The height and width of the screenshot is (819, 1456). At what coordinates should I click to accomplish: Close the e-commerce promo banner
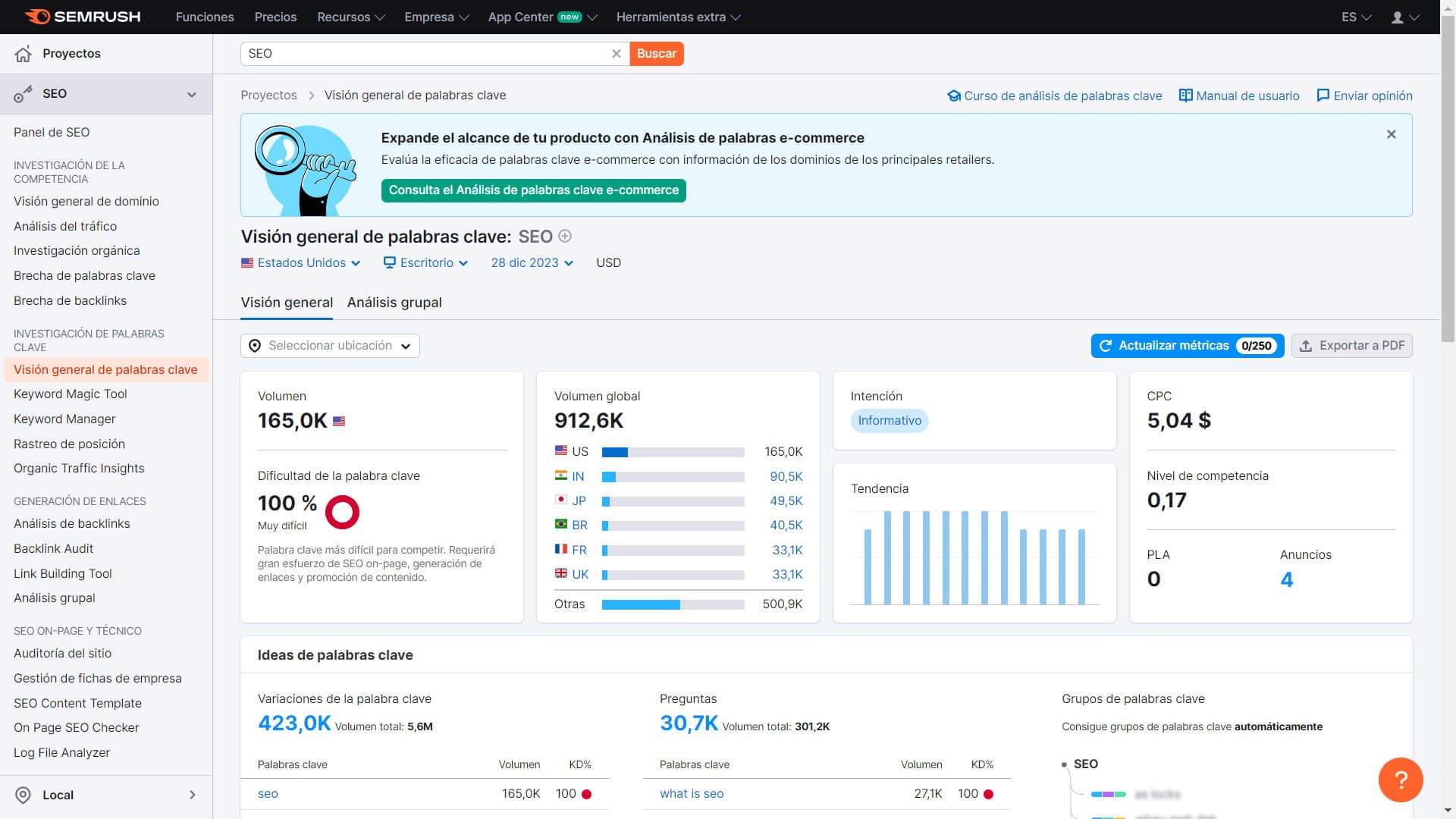click(x=1392, y=134)
